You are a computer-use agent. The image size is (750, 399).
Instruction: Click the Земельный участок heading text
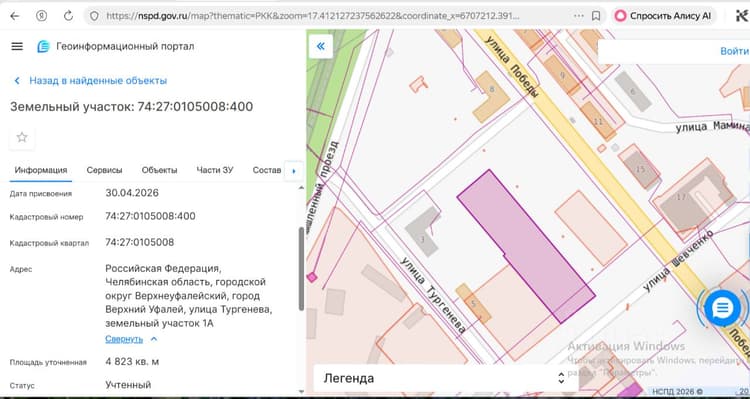pyautogui.click(x=132, y=107)
